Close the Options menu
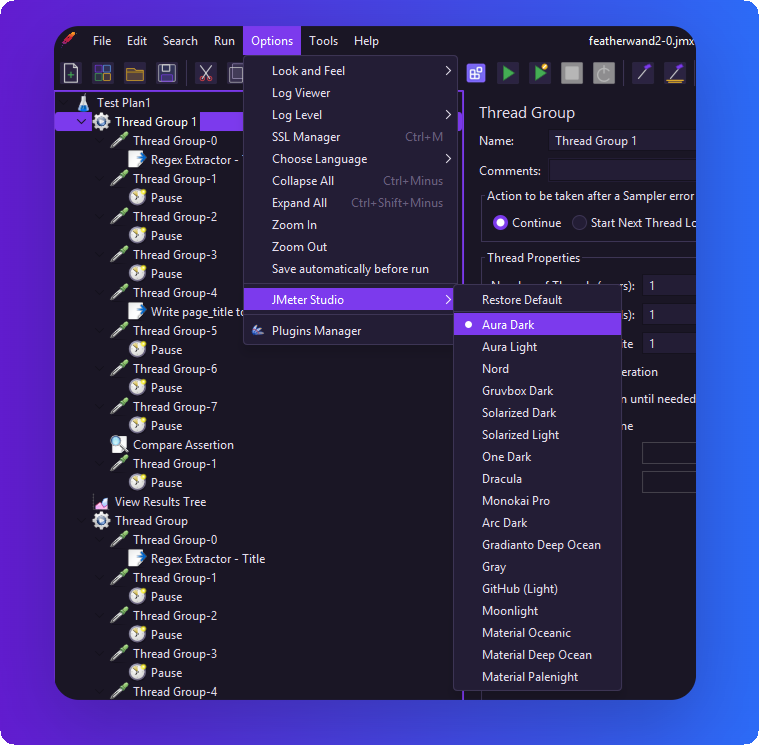Viewport: 759px width, 745px height. [272, 41]
